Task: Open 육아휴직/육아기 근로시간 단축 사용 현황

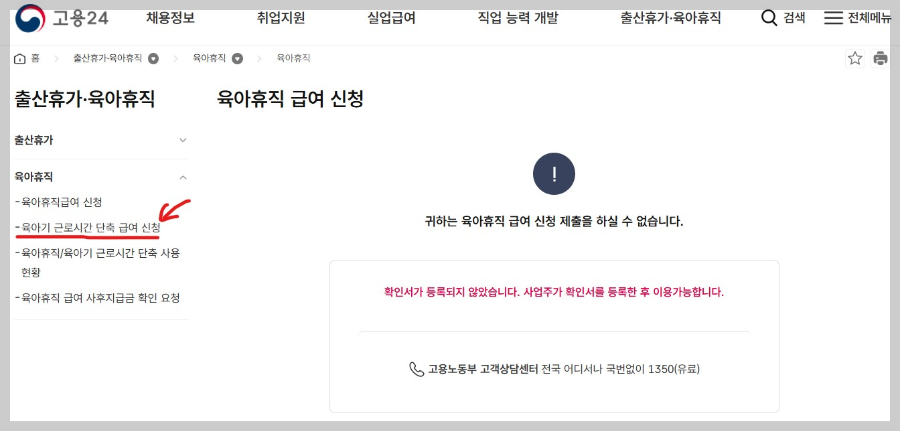Action: tap(98, 262)
